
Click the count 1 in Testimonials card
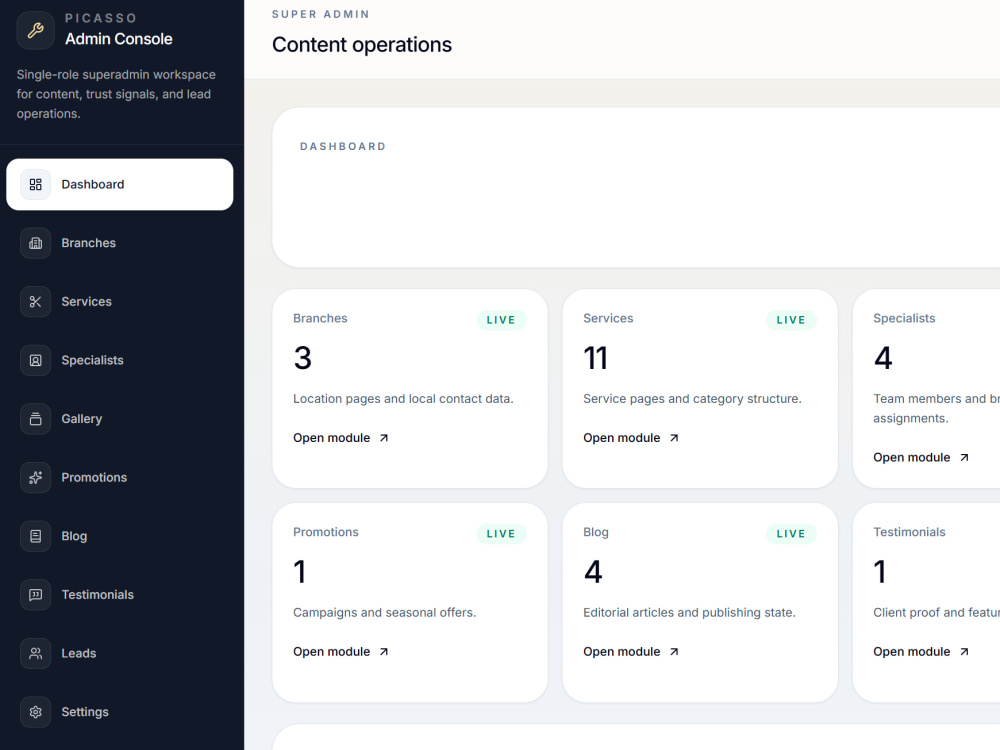[x=880, y=571]
